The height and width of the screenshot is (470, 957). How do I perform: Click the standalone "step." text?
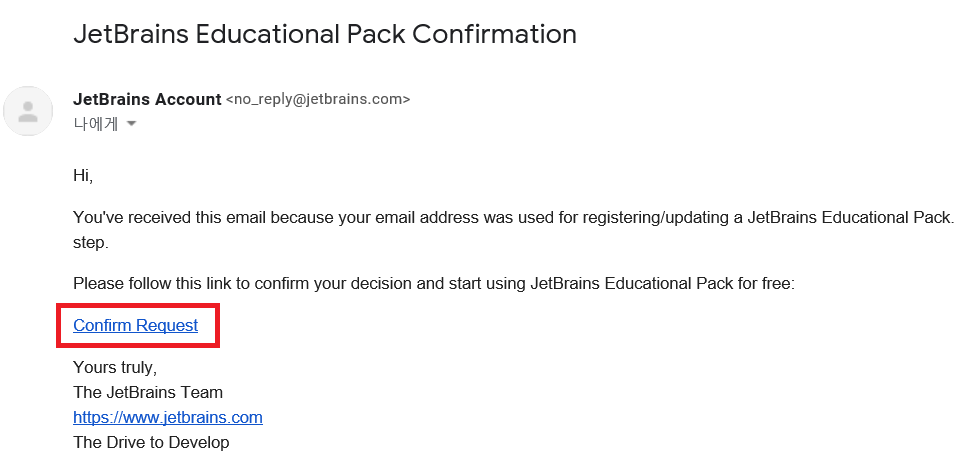(x=92, y=242)
